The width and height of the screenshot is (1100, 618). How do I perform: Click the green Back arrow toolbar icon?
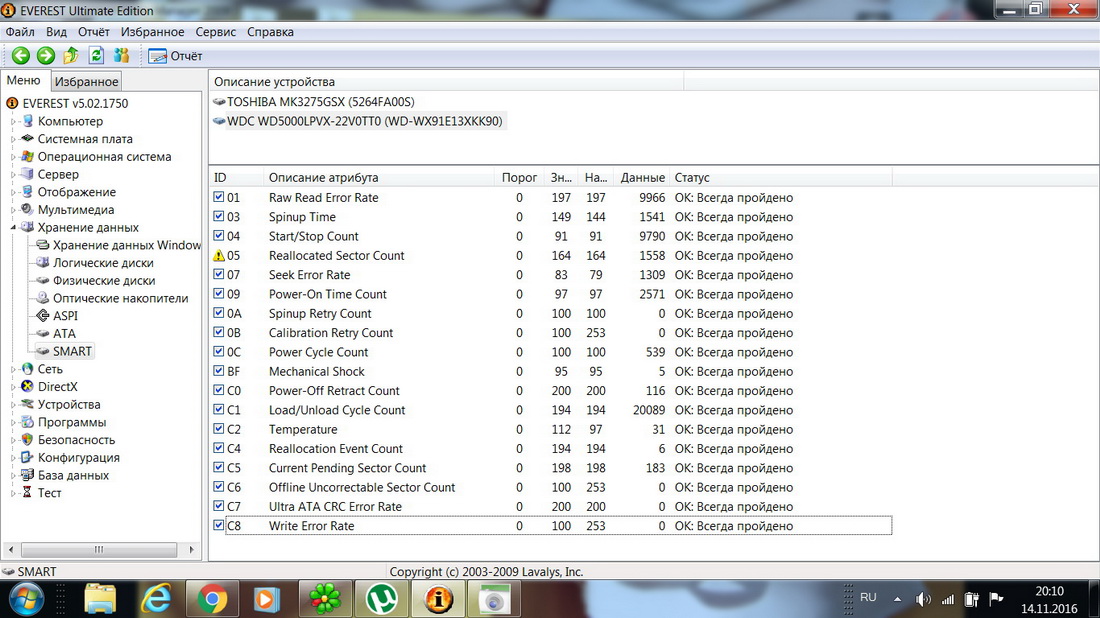coord(20,56)
